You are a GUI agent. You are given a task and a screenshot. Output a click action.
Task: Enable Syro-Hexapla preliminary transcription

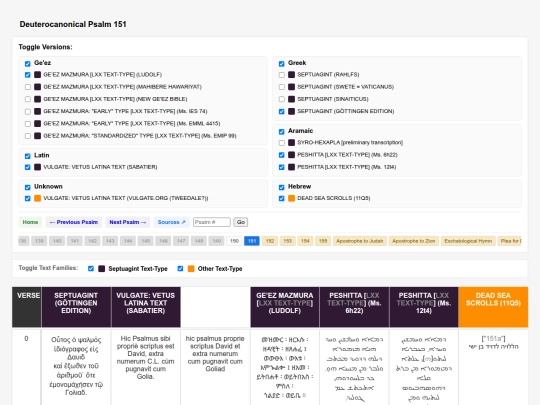(281, 143)
